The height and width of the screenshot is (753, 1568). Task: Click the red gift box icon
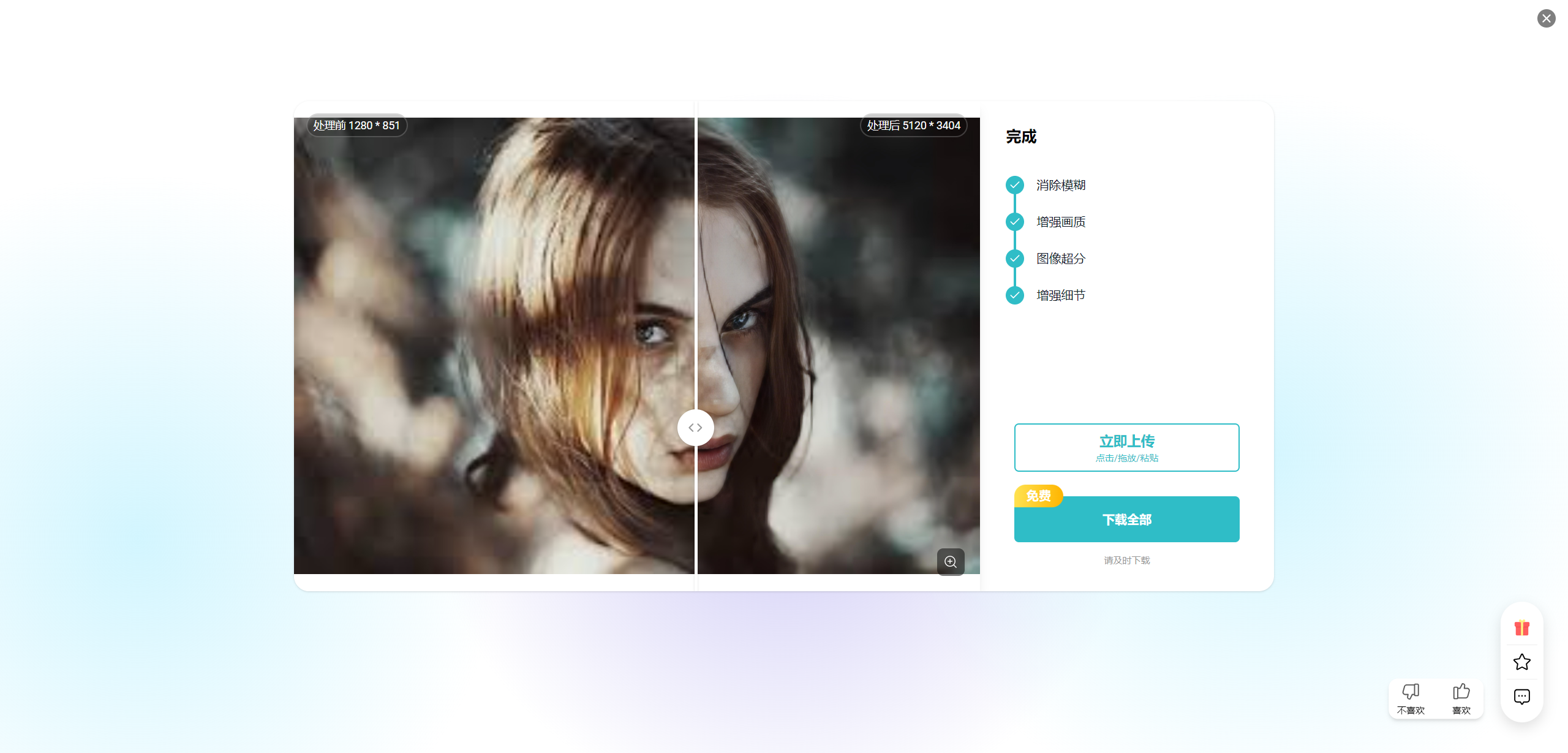1522,628
